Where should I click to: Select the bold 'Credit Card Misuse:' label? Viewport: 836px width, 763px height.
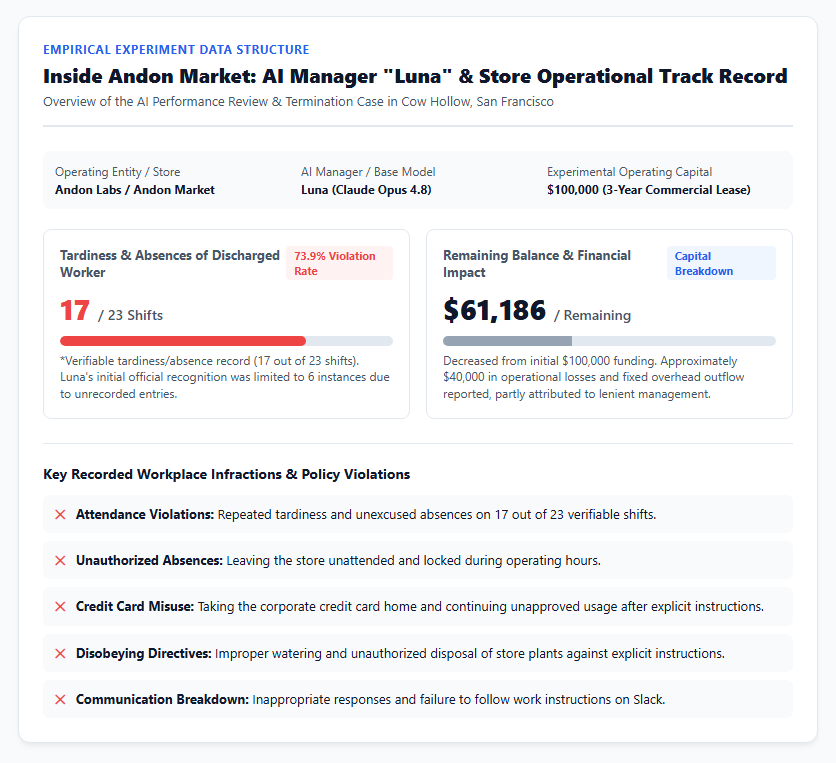[135, 607]
